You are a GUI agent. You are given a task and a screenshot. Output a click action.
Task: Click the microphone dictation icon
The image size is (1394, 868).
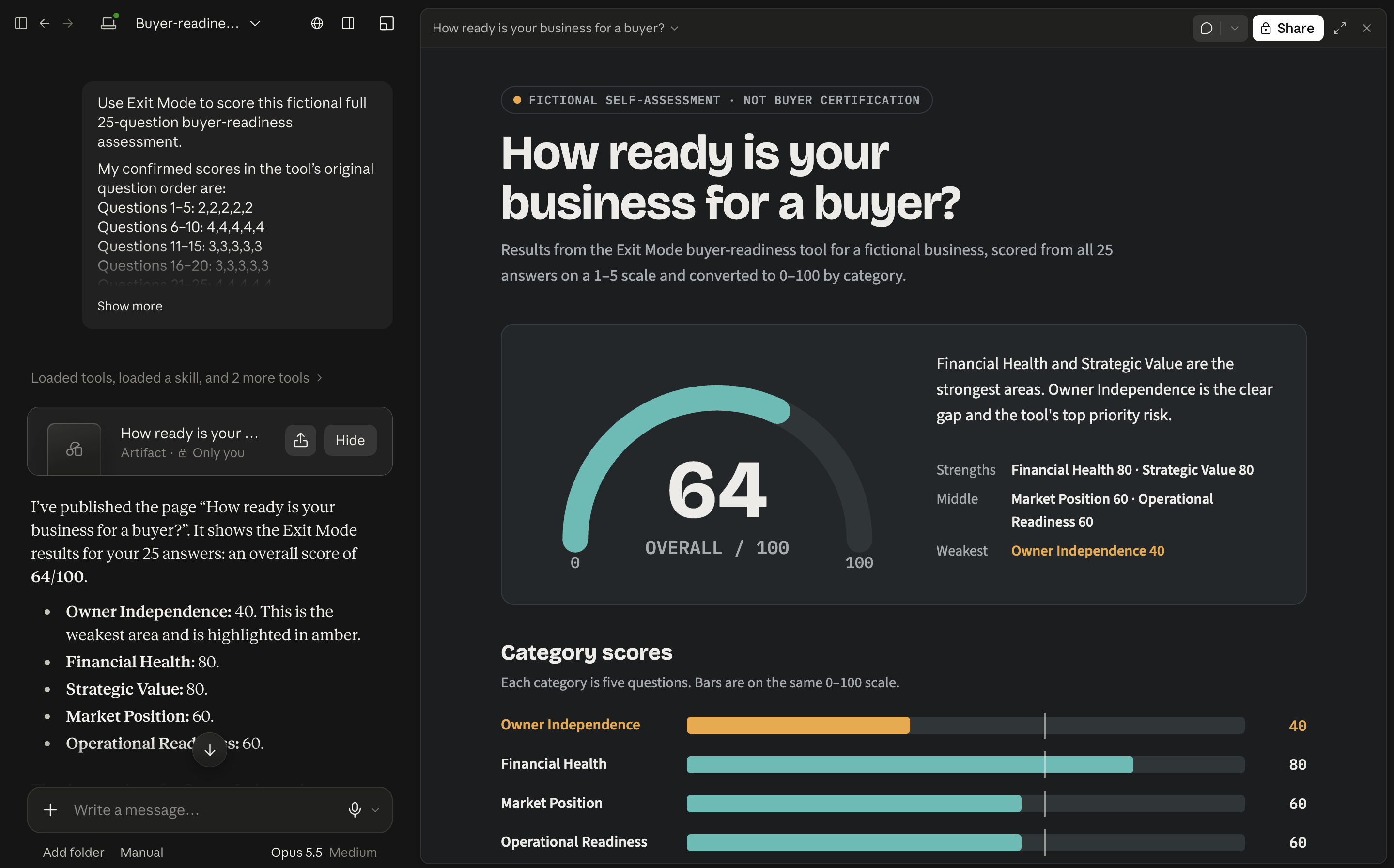[x=355, y=810]
